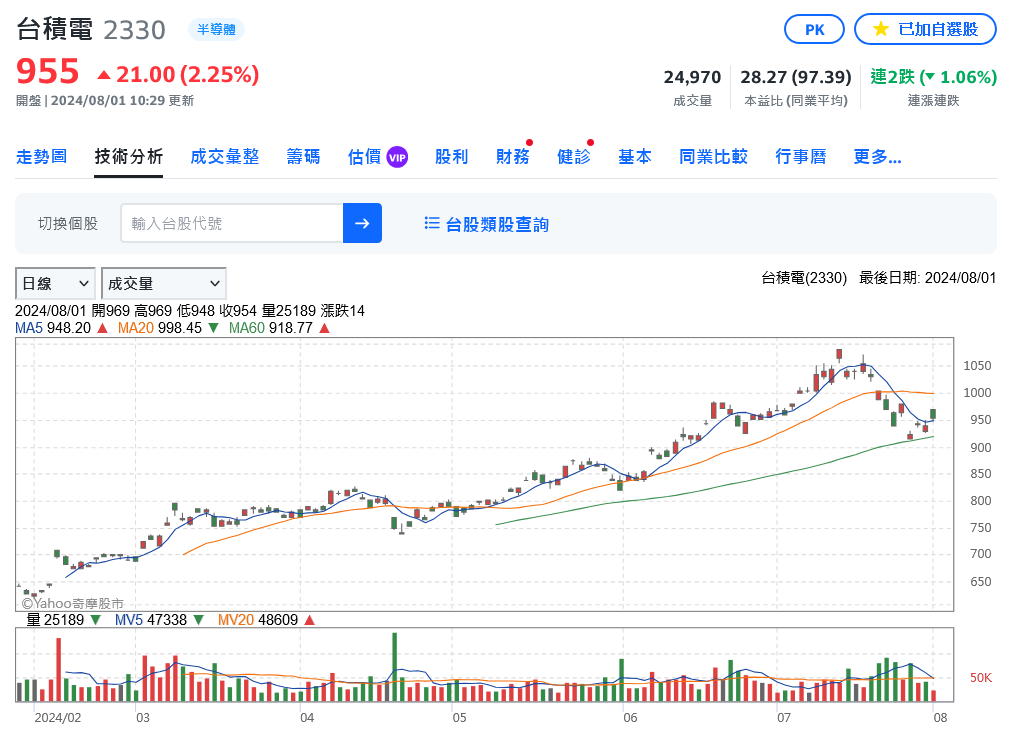Select the 同業比較 tab

[713, 157]
